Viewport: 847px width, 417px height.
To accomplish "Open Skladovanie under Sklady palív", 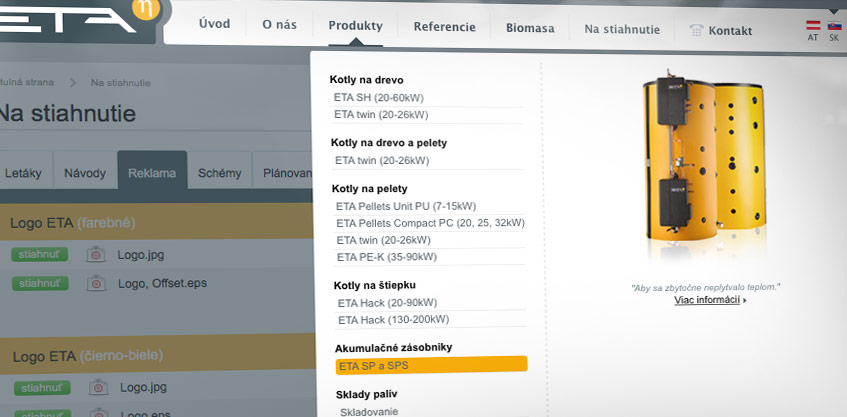I will click(369, 411).
